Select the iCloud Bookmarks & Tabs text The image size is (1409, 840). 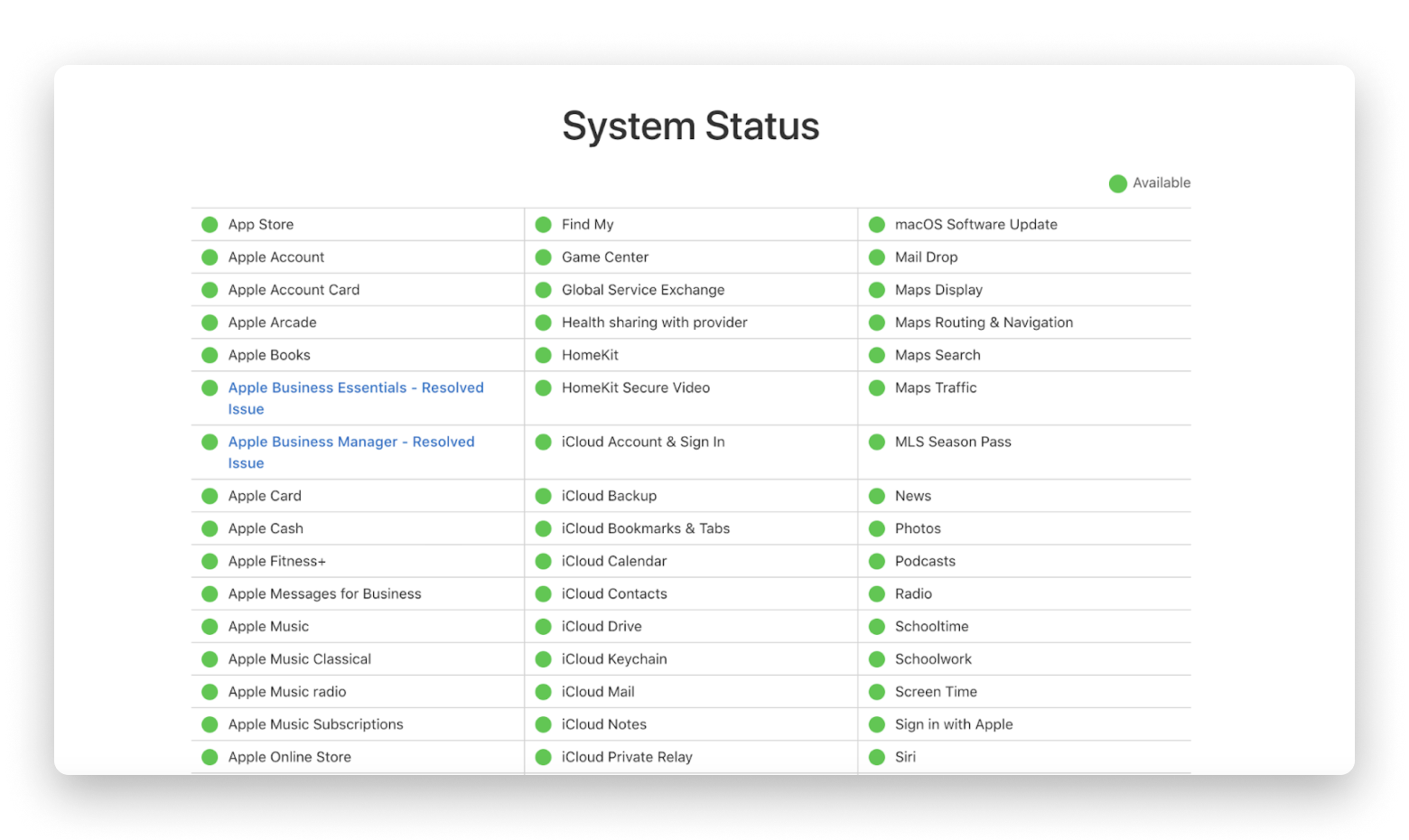(x=646, y=528)
